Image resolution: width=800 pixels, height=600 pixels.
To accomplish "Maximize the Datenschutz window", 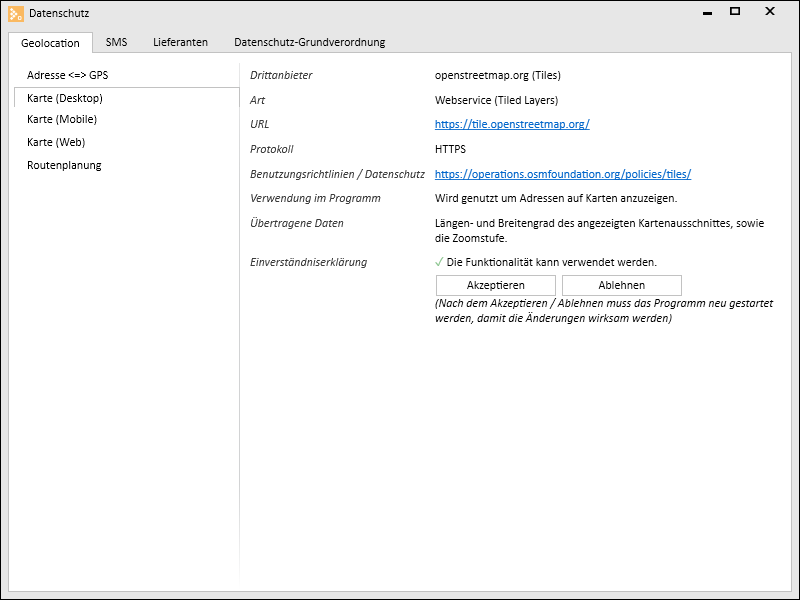I will tap(735, 11).
